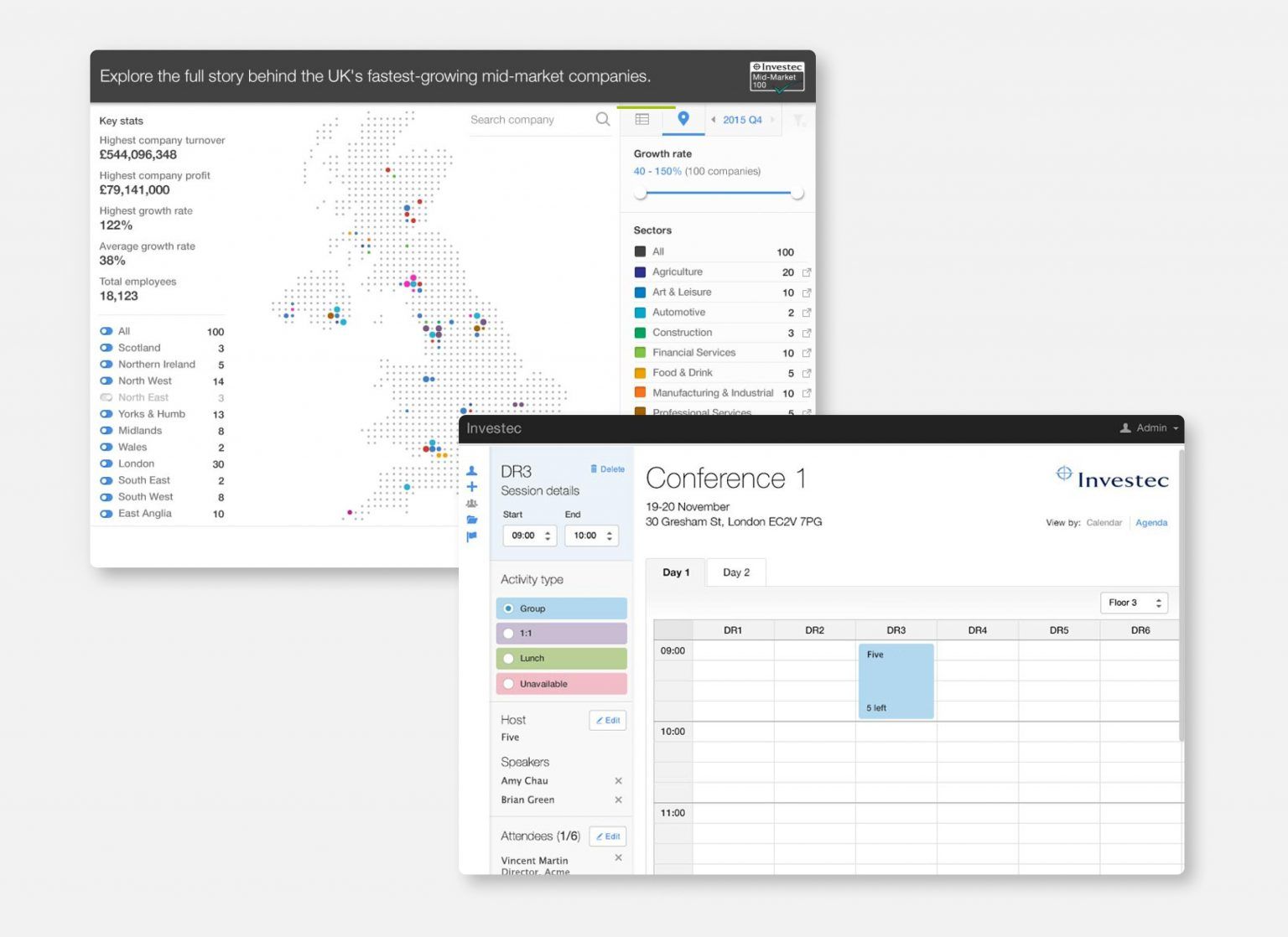Toggle the Midlands region switch
The width and height of the screenshot is (1288, 937).
click(106, 431)
